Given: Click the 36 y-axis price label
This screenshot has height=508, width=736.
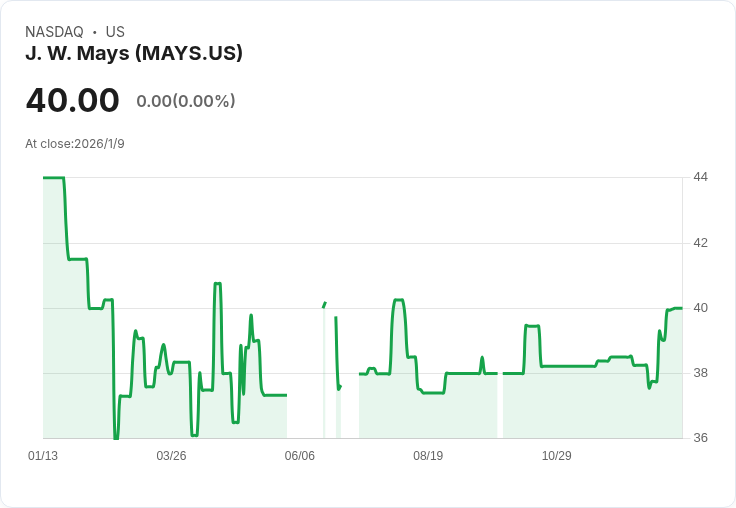Looking at the screenshot, I should 700,438.
